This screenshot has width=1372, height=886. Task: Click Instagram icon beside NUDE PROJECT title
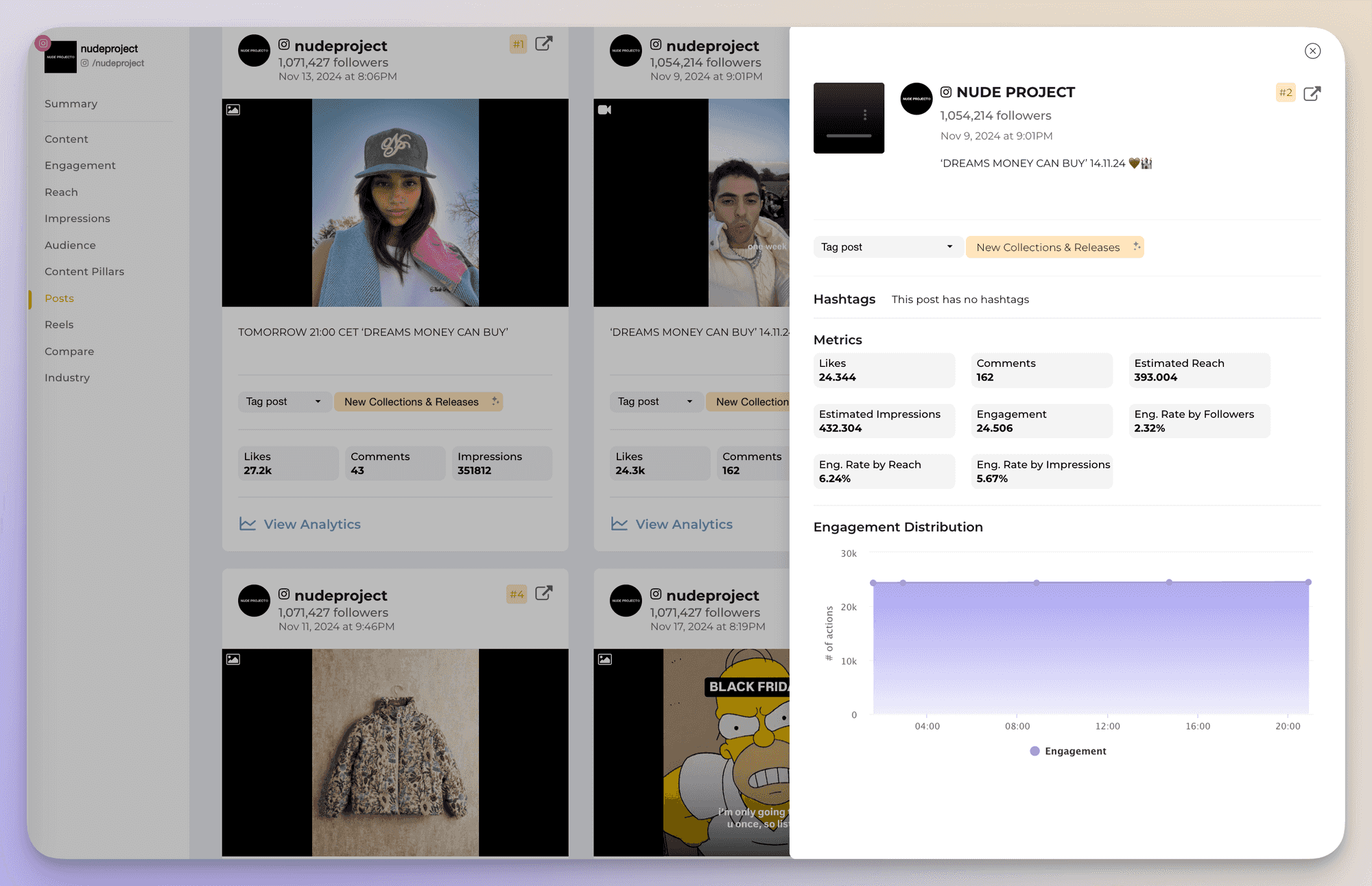tap(946, 92)
